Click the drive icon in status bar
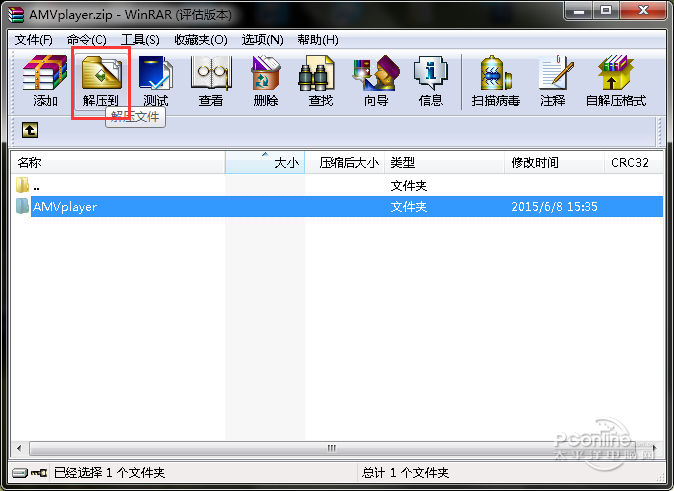Screen dimensions: 674x491 (x=19, y=473)
